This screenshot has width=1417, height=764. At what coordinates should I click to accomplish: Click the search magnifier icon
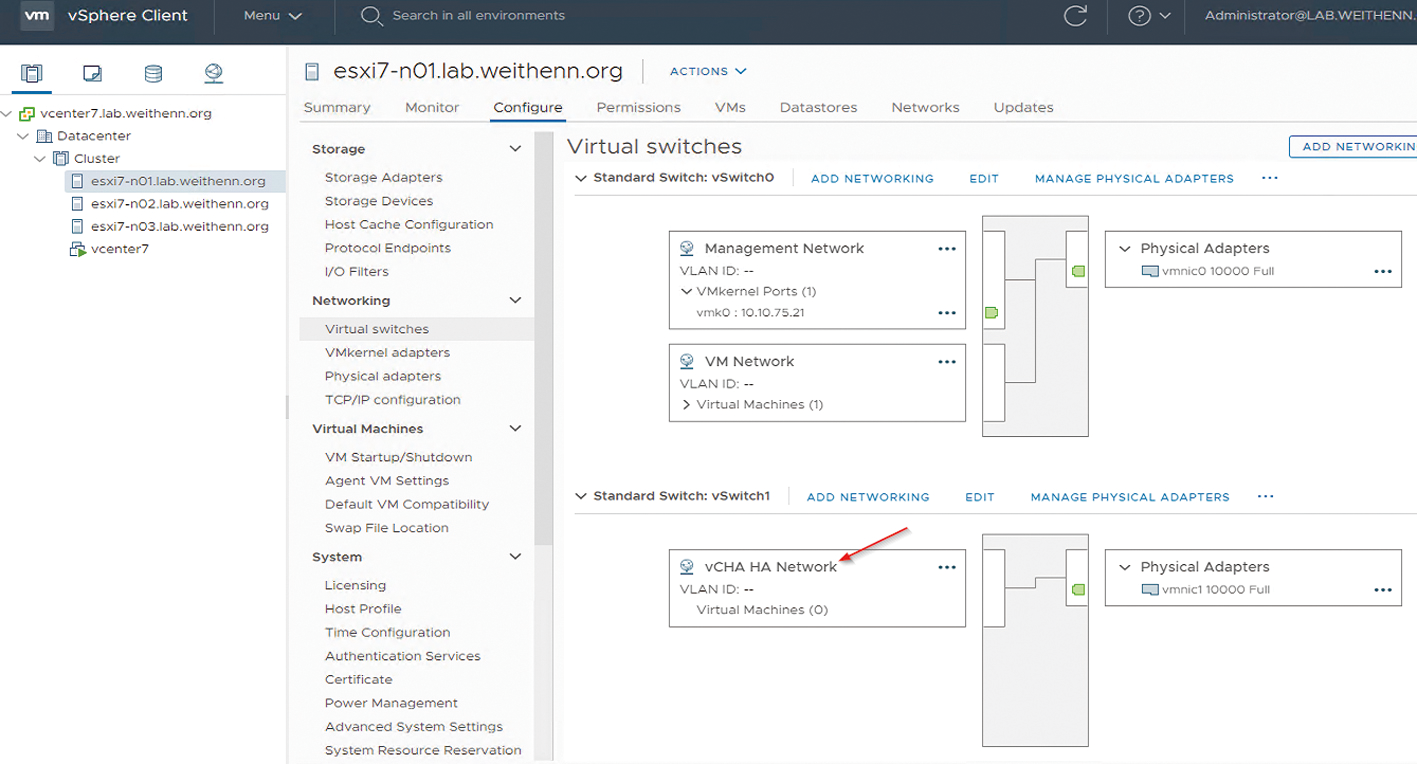[x=371, y=16]
